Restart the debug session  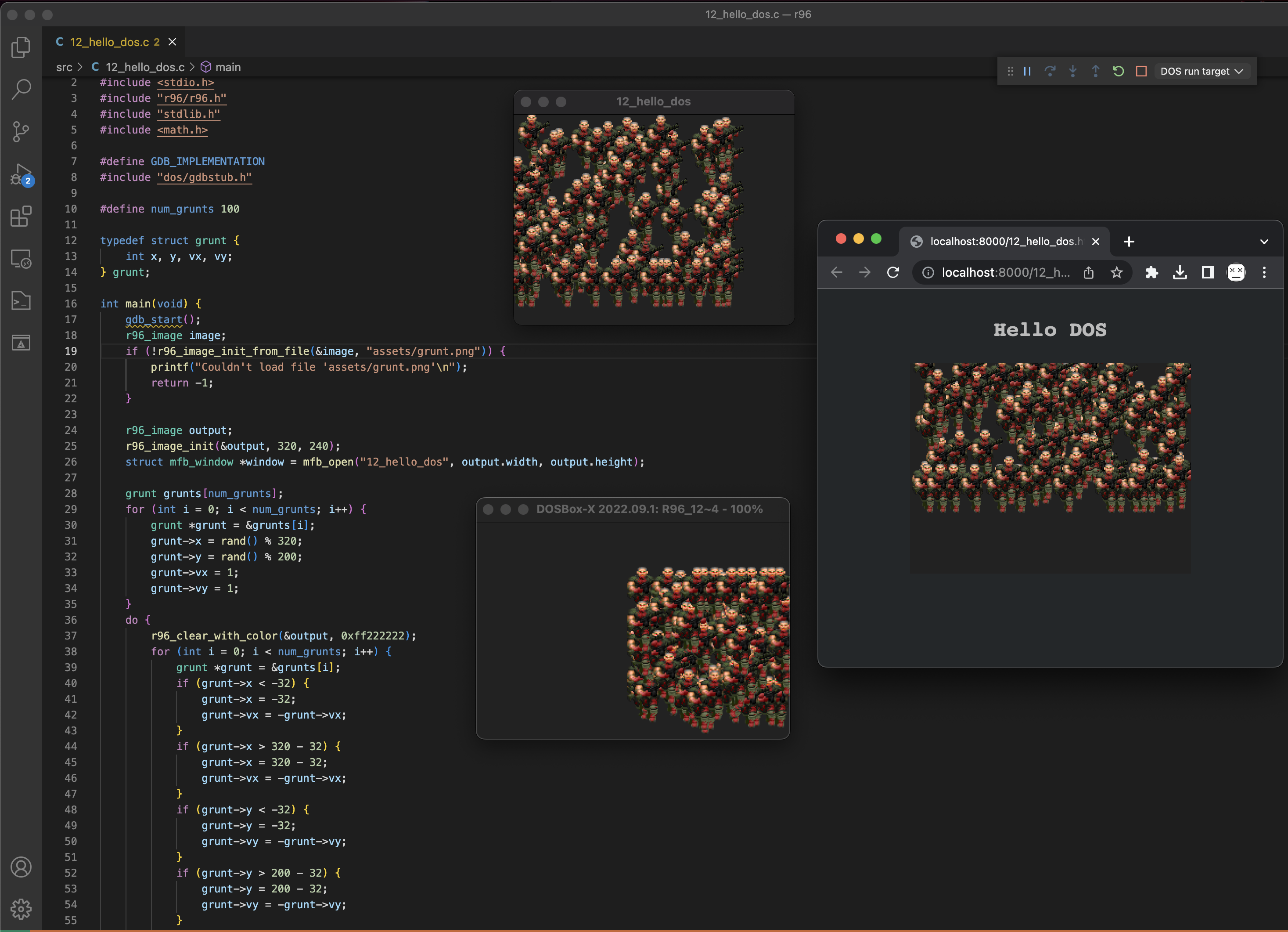click(x=1118, y=71)
